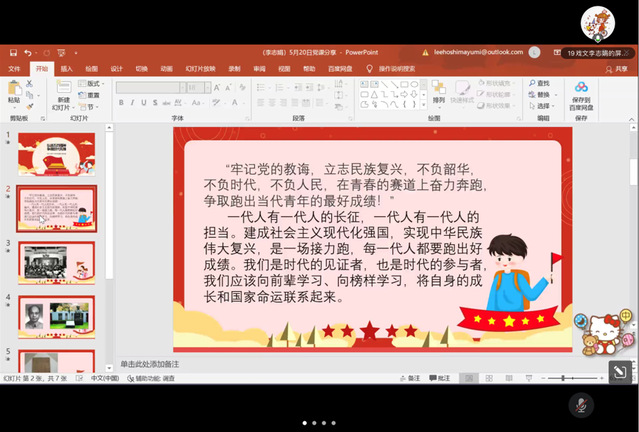
Task: Toggle the Comments (批注) pane in status bar
Action: tap(438, 379)
